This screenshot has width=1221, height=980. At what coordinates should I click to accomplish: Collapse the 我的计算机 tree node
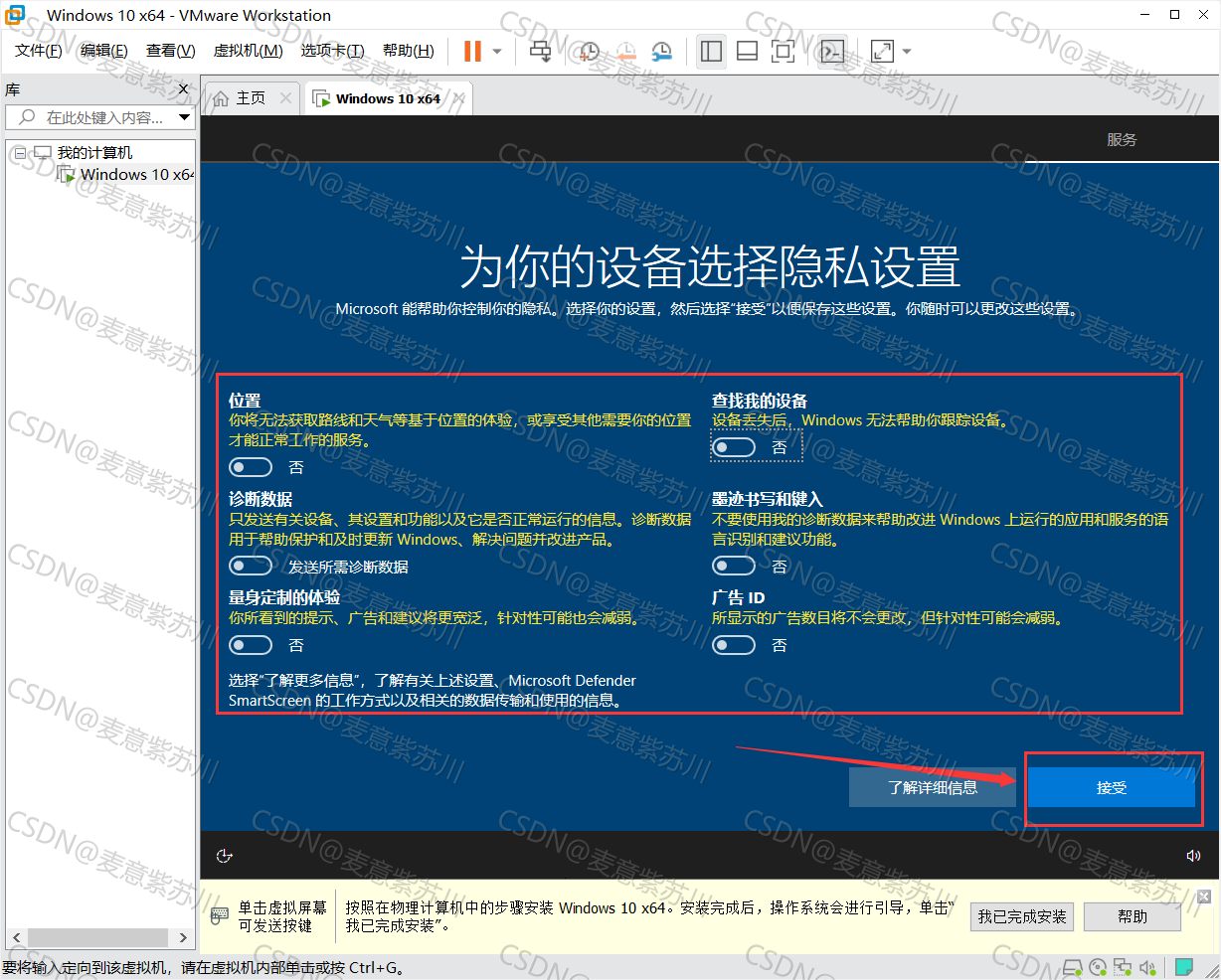[x=20, y=153]
